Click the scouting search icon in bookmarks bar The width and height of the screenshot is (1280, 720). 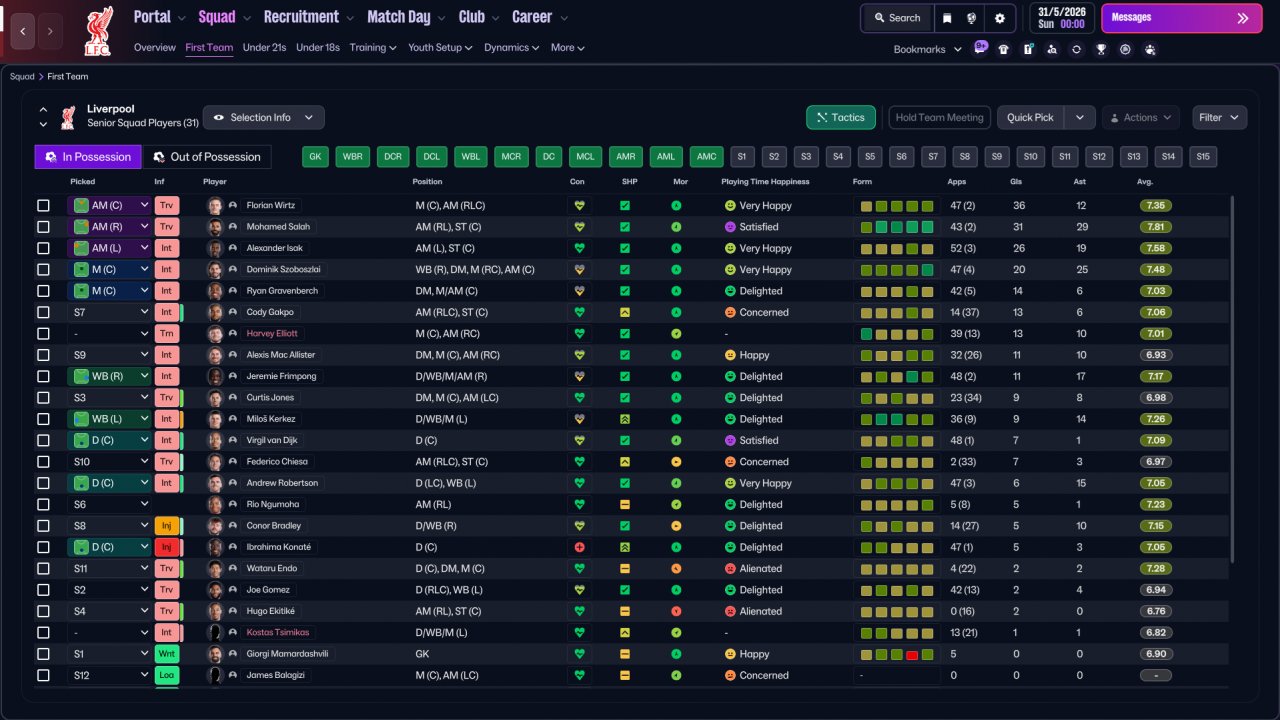(1052, 49)
